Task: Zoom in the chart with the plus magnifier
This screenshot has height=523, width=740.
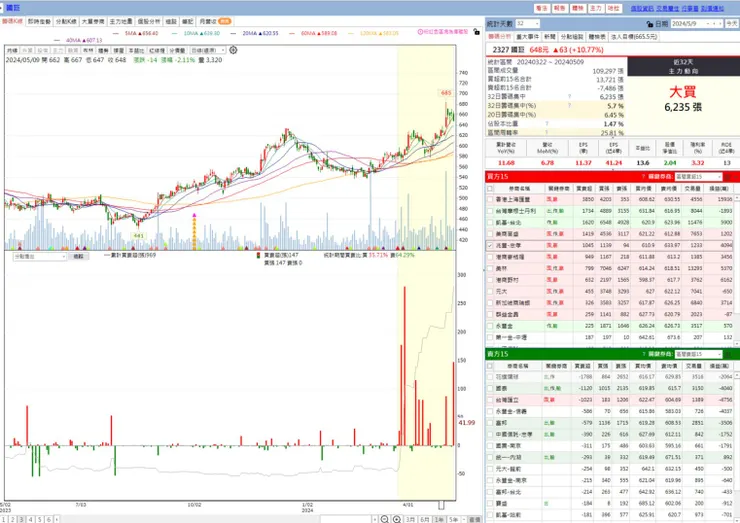Action: pos(397,519)
